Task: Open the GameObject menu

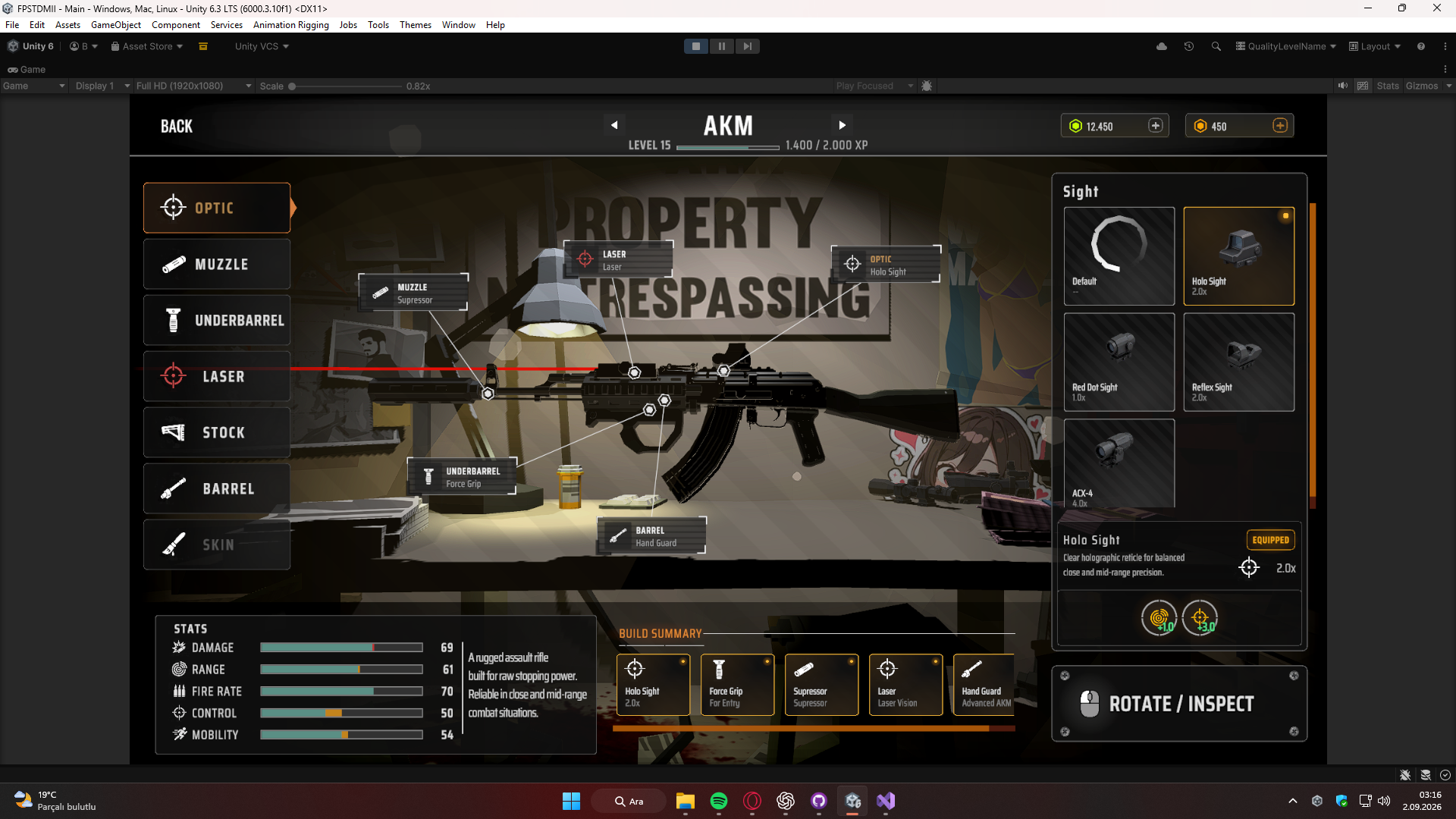Action: (x=116, y=25)
